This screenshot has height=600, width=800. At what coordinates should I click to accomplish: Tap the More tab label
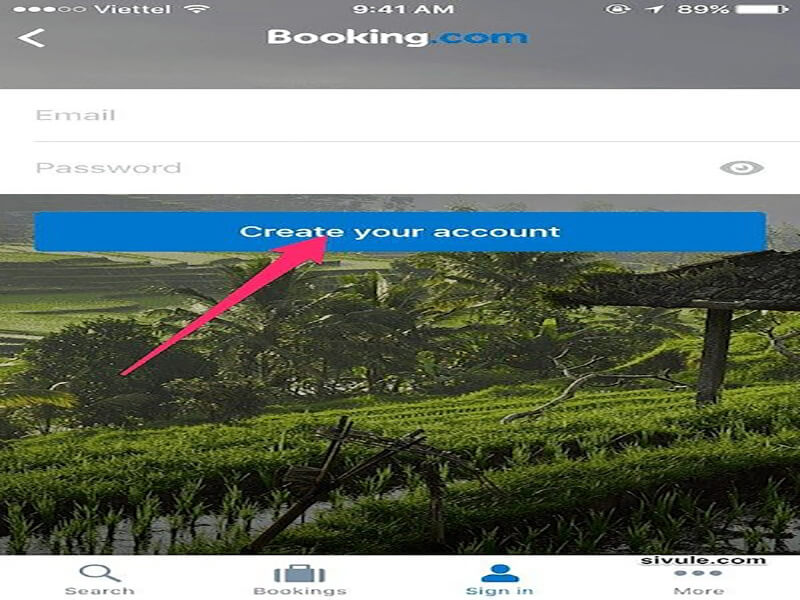click(x=698, y=591)
